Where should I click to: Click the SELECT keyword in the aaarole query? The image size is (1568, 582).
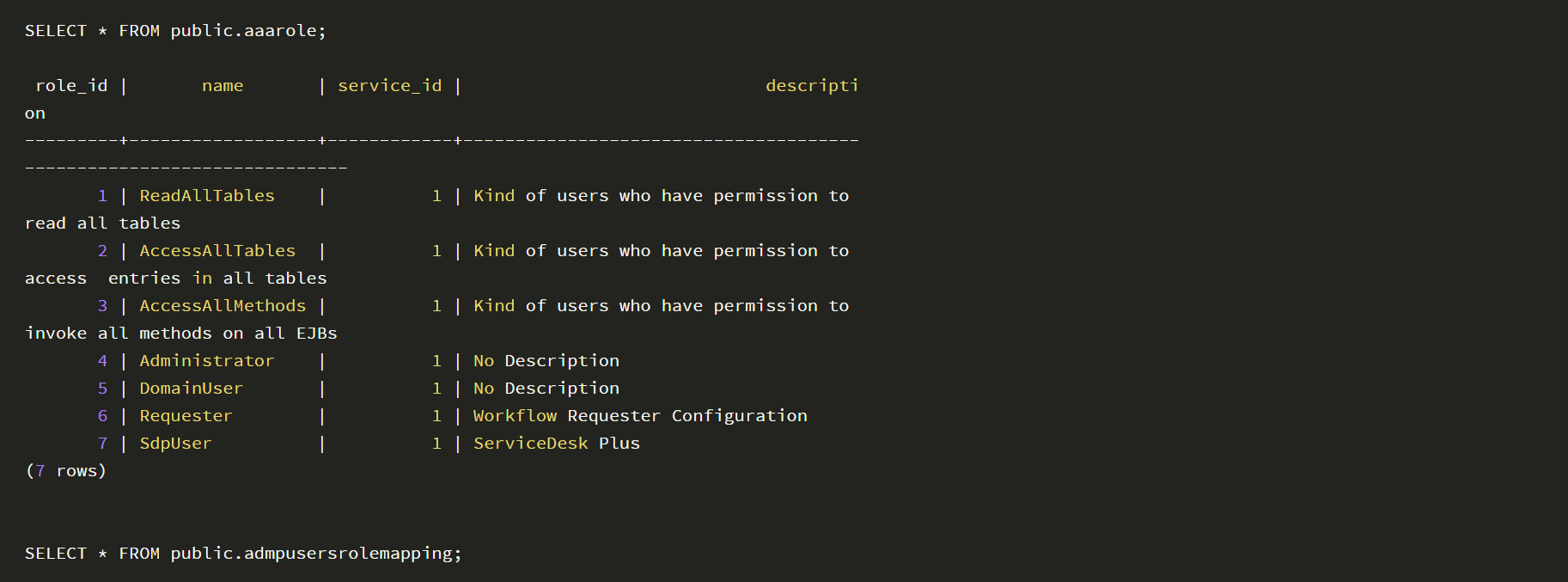(x=56, y=31)
